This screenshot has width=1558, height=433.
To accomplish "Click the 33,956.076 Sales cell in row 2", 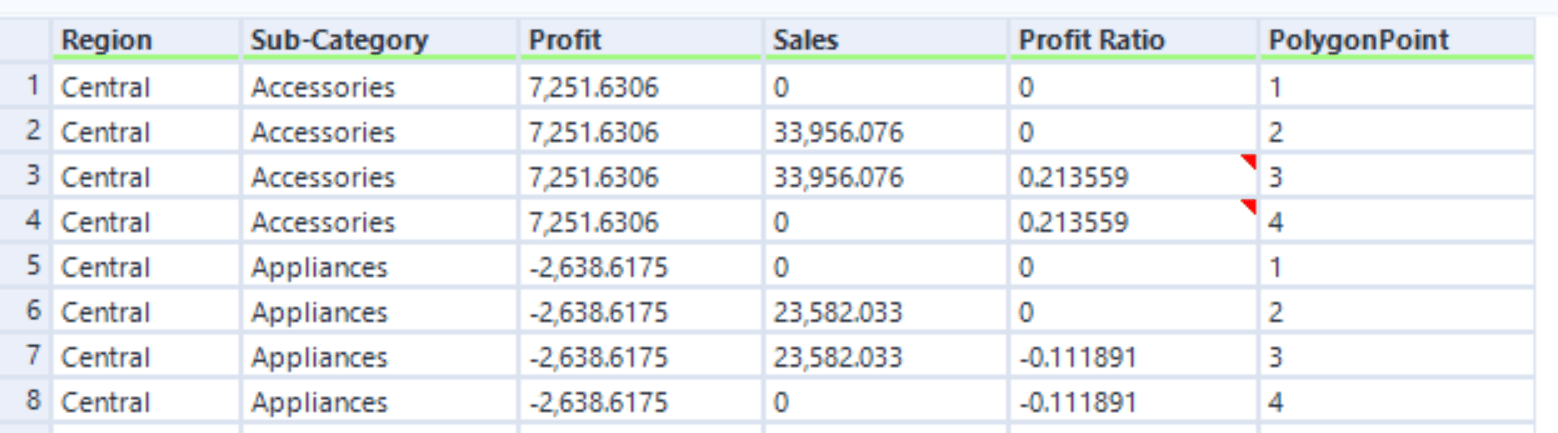I will 886,132.
